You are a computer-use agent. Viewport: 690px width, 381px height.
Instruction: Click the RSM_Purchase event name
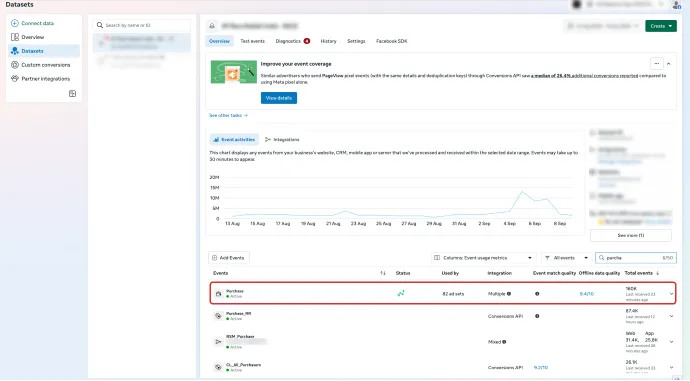240,337
